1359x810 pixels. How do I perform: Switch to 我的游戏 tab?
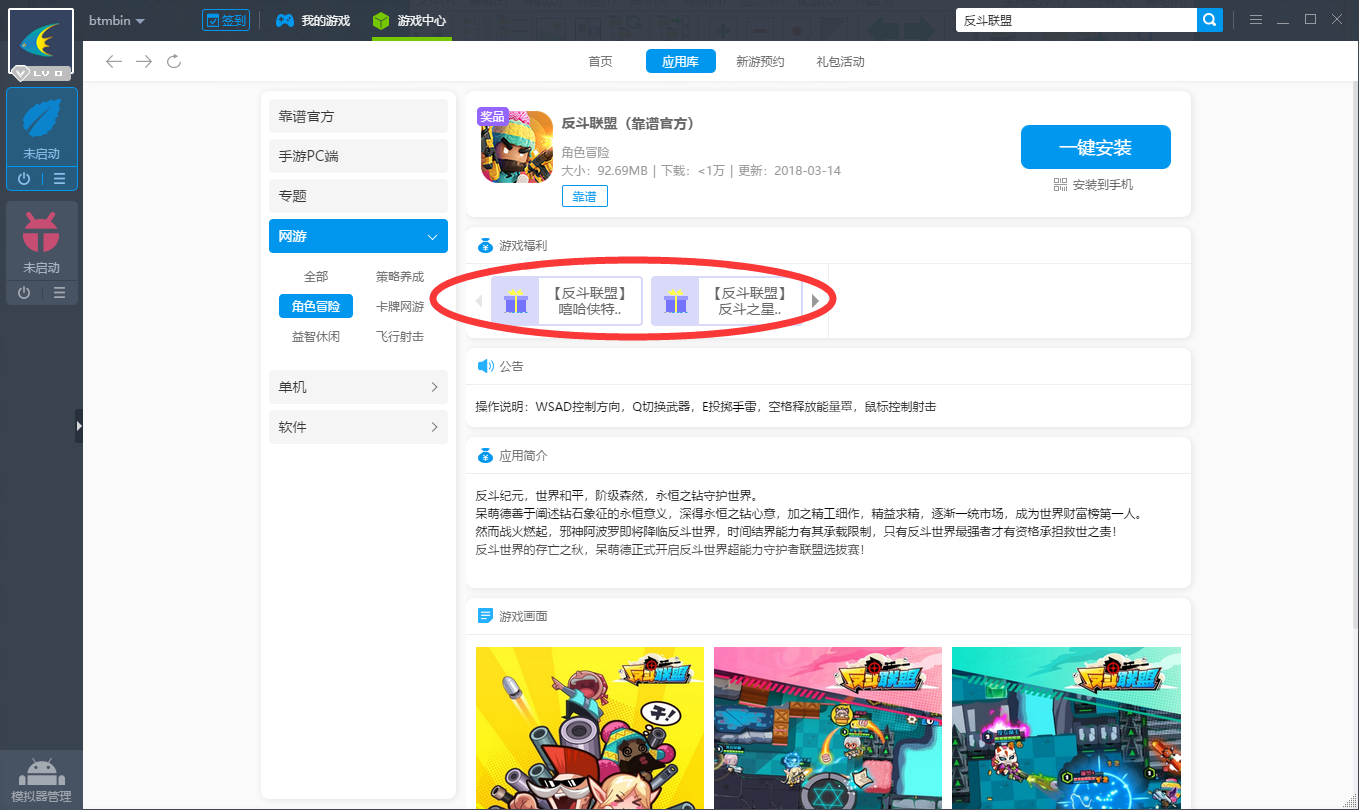tap(314, 20)
